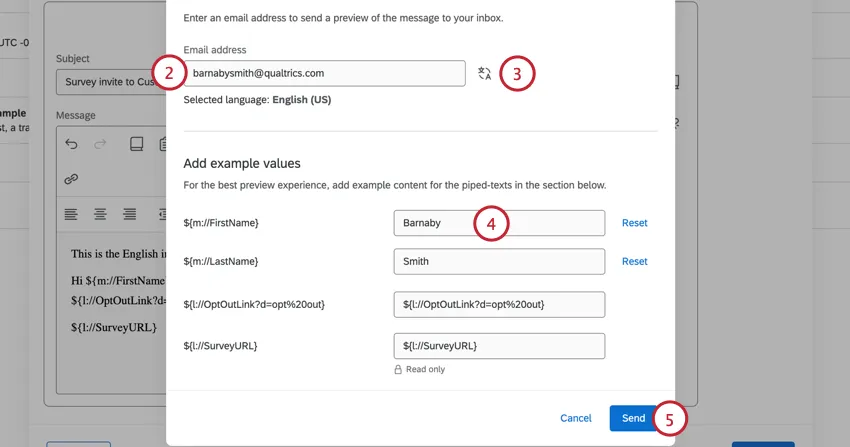The height and width of the screenshot is (447, 850).
Task: Align message text to the right
Action: (129, 213)
